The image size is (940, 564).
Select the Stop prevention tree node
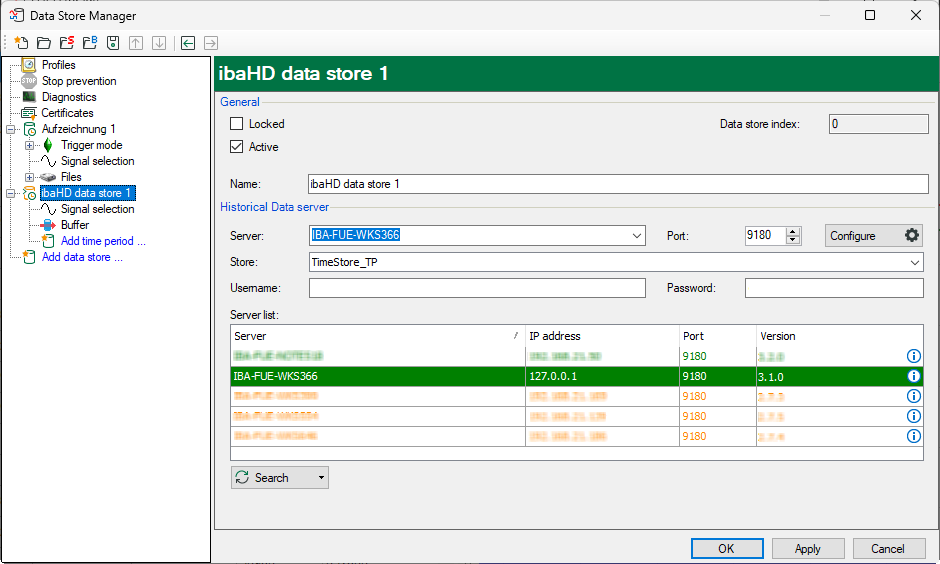pyautogui.click(x=78, y=81)
